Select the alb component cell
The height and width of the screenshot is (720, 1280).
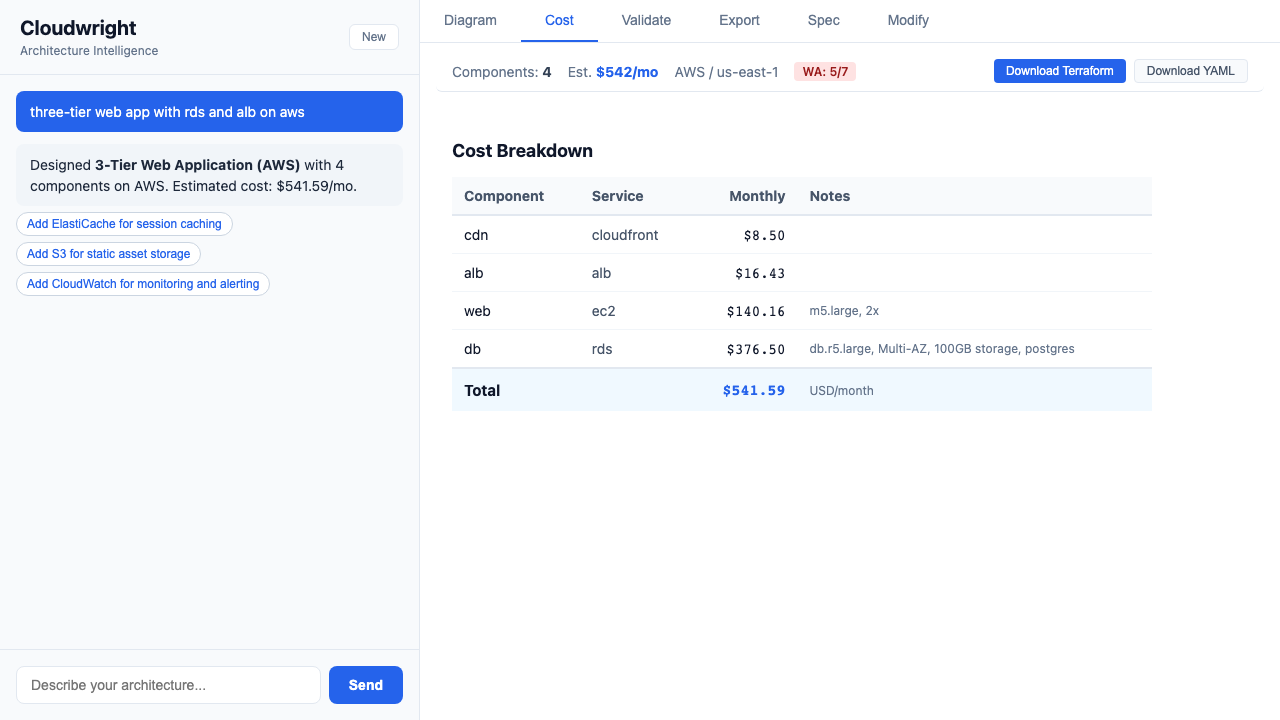point(474,273)
